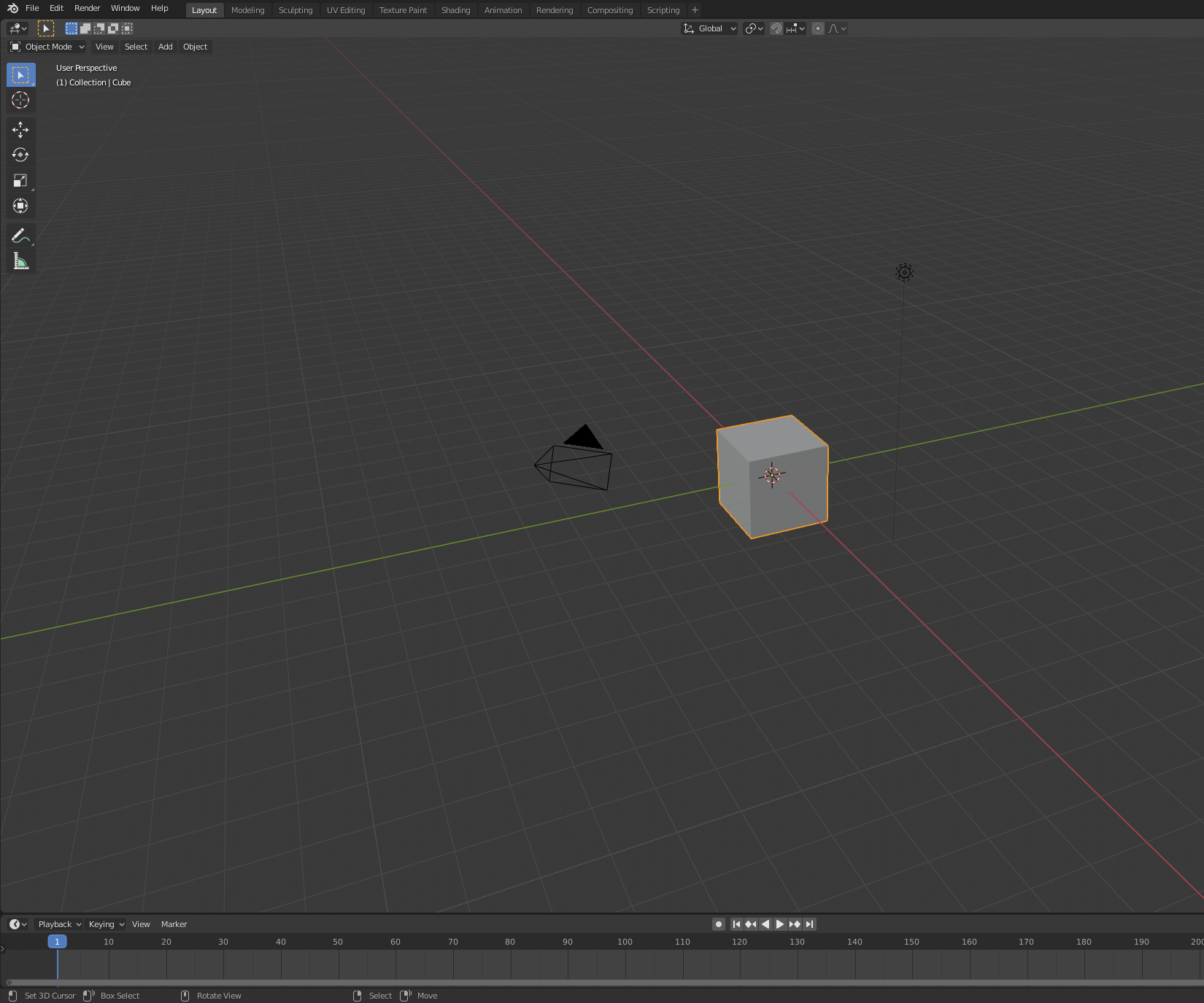Open the transform orientation Global dropdown
Viewport: 1204px width, 1003px height.
pos(709,28)
